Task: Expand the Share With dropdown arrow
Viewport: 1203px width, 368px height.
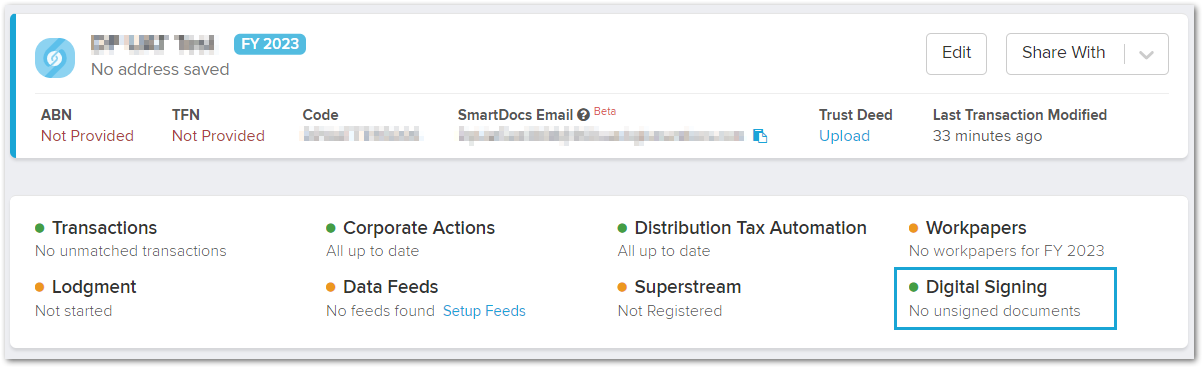Action: (1146, 54)
